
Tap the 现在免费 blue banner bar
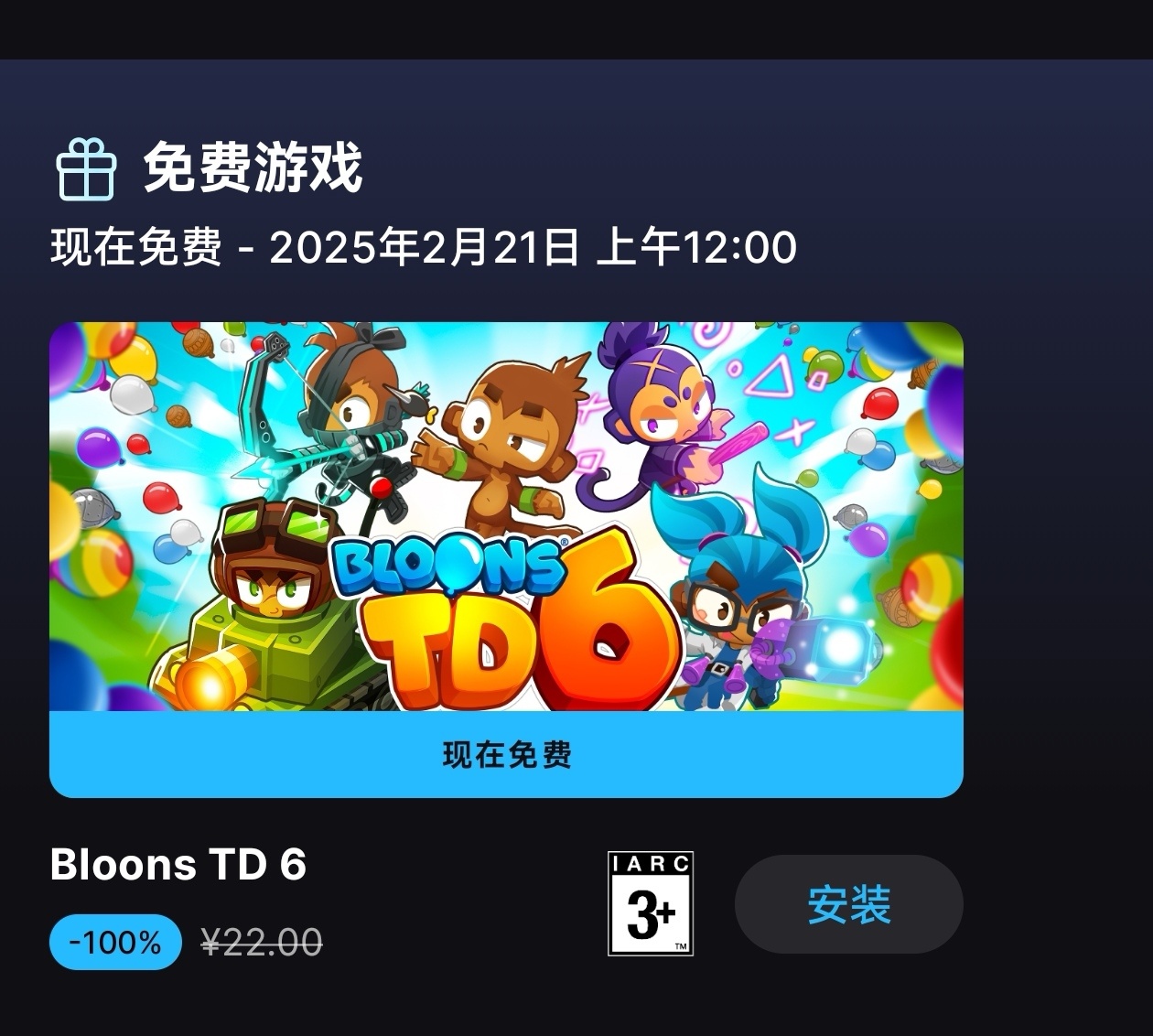coord(506,754)
